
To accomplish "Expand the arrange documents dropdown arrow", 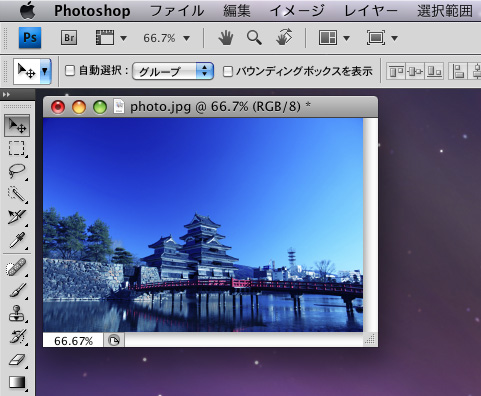I will click(346, 38).
